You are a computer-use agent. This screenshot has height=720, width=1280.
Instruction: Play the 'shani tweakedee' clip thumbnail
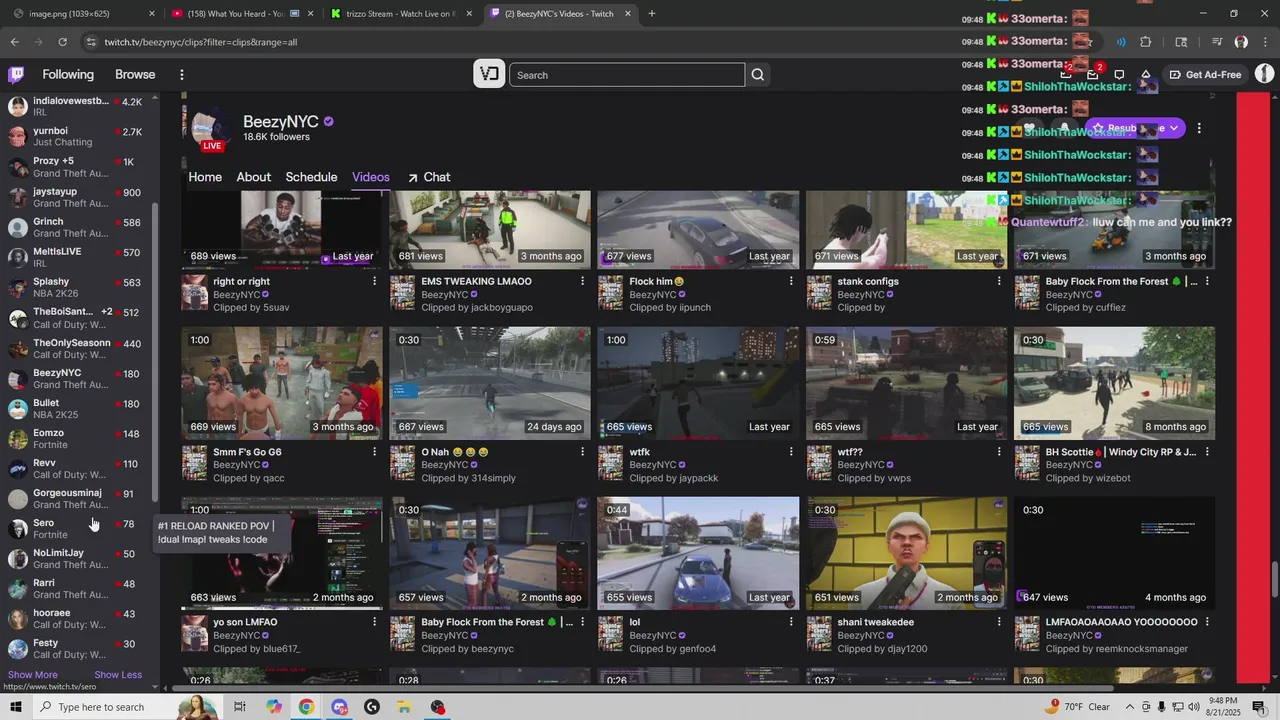coord(906,553)
